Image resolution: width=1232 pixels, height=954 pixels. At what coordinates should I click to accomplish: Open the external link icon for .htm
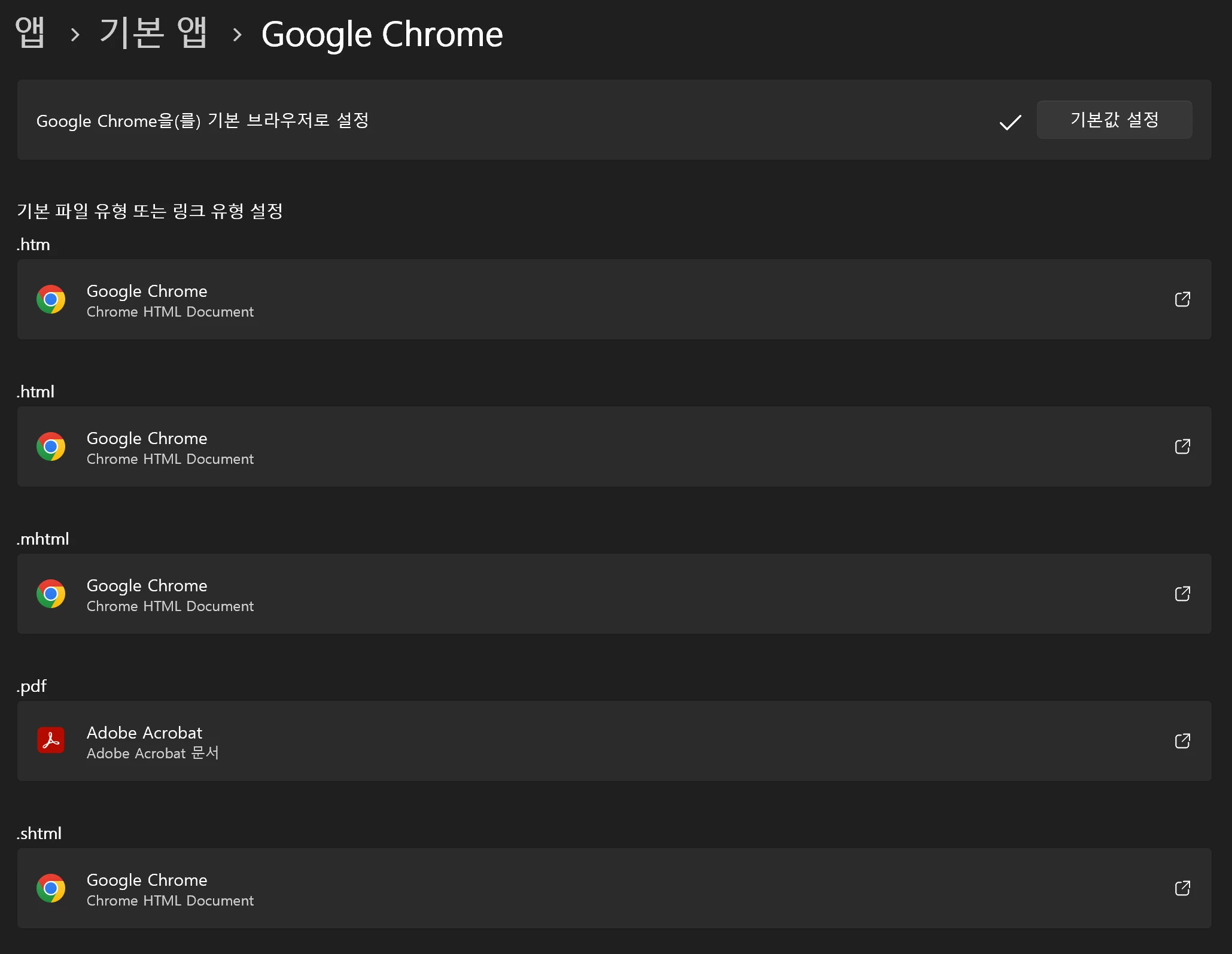1182,299
